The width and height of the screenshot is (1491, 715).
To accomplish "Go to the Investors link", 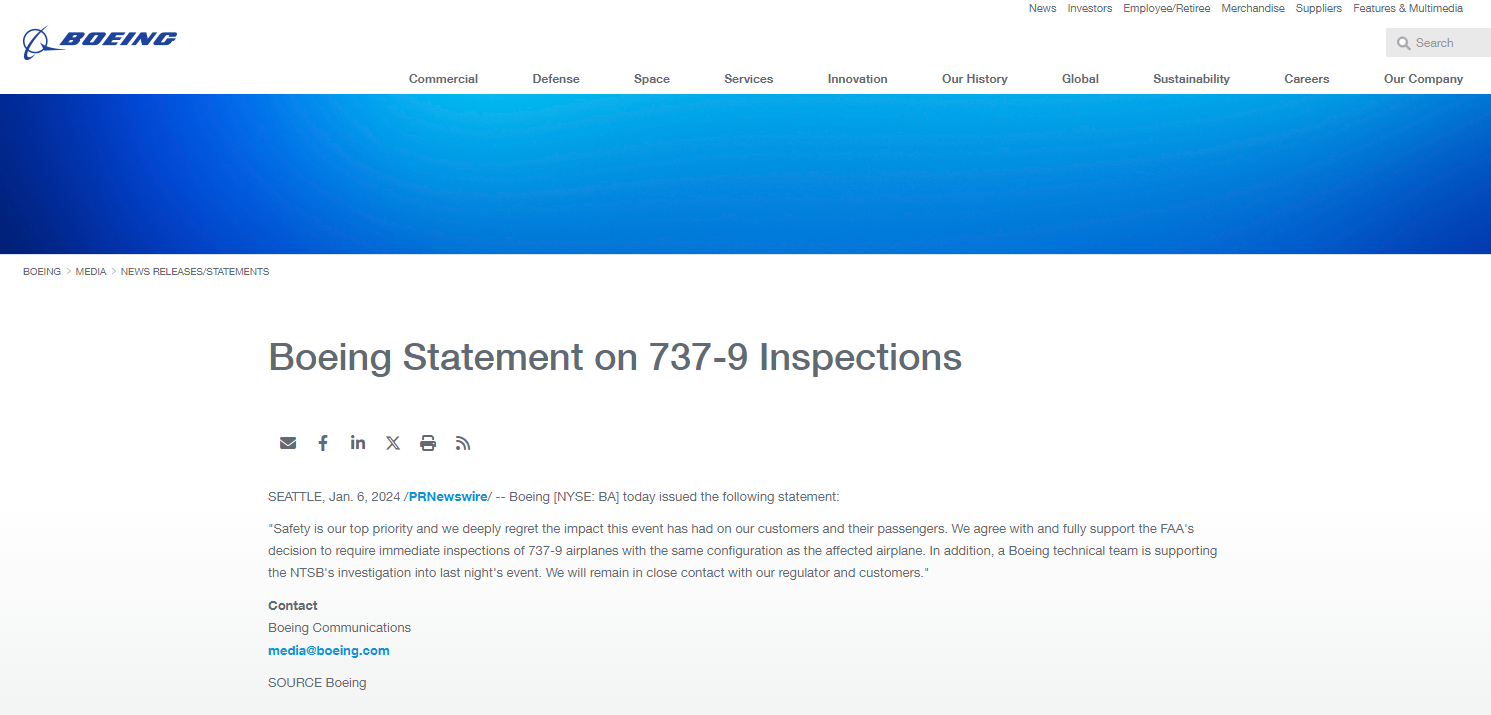I will (1090, 8).
